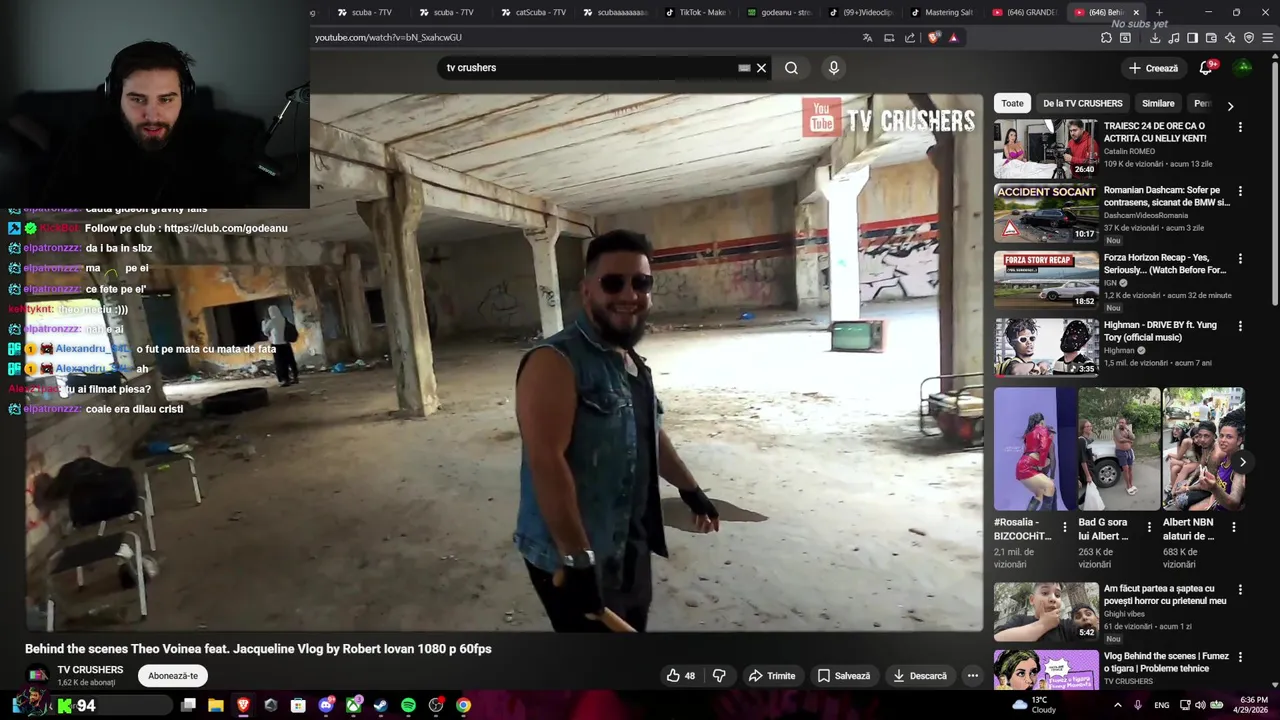Image resolution: width=1280 pixels, height=720 pixels.
Task: Open the on-screen keyboard icon in search box
Action: point(744,68)
